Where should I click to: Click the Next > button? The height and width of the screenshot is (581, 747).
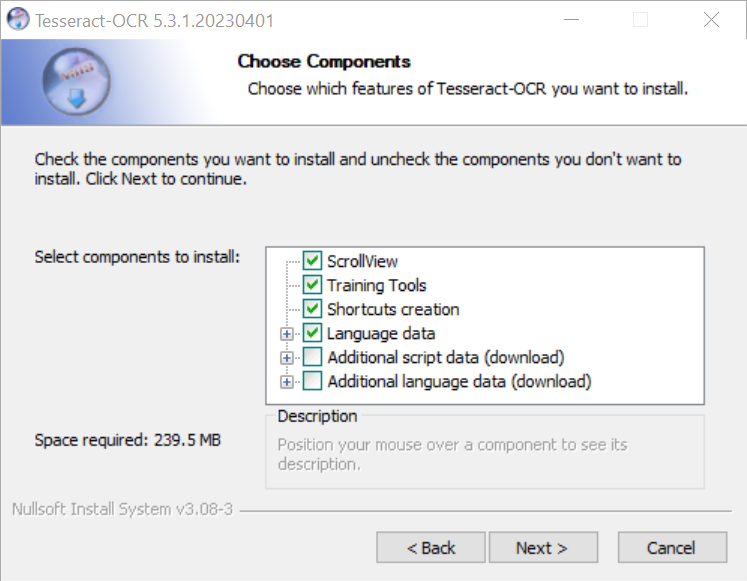[x=543, y=548]
